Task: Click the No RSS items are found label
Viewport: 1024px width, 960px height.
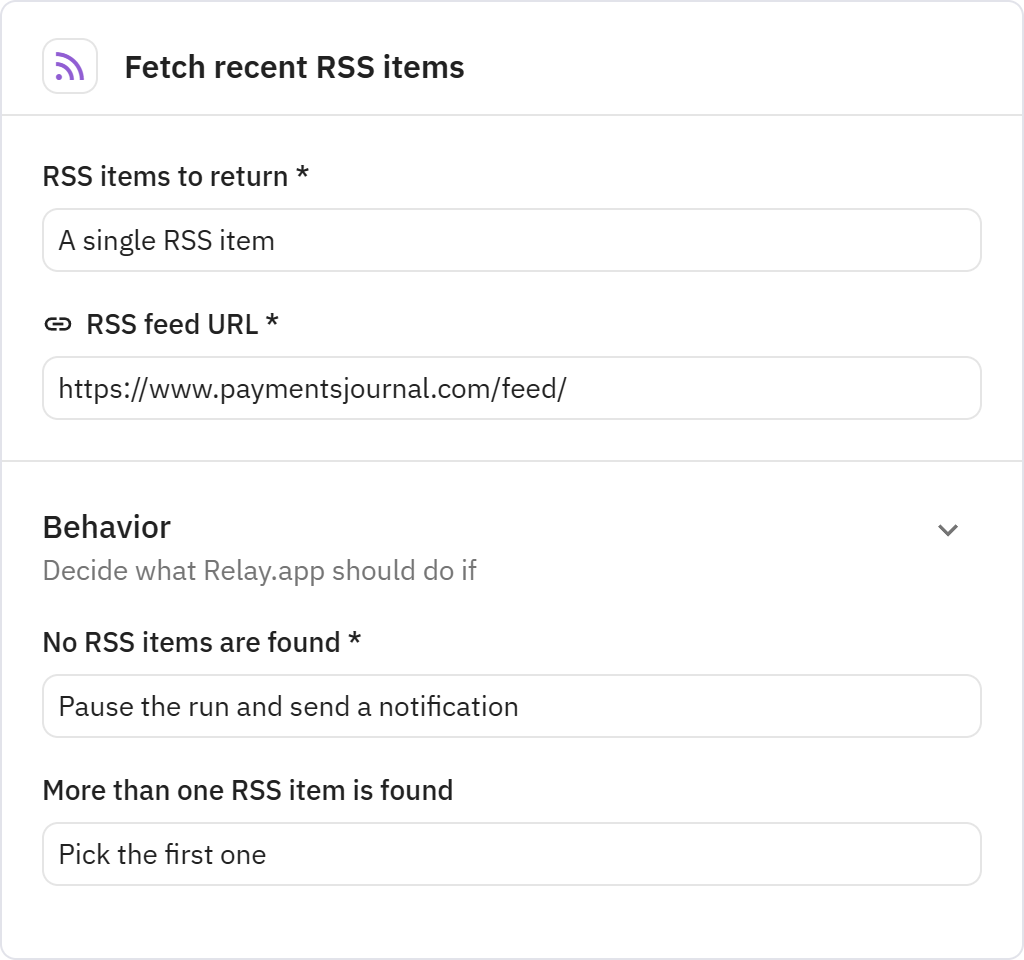Action: [202, 642]
